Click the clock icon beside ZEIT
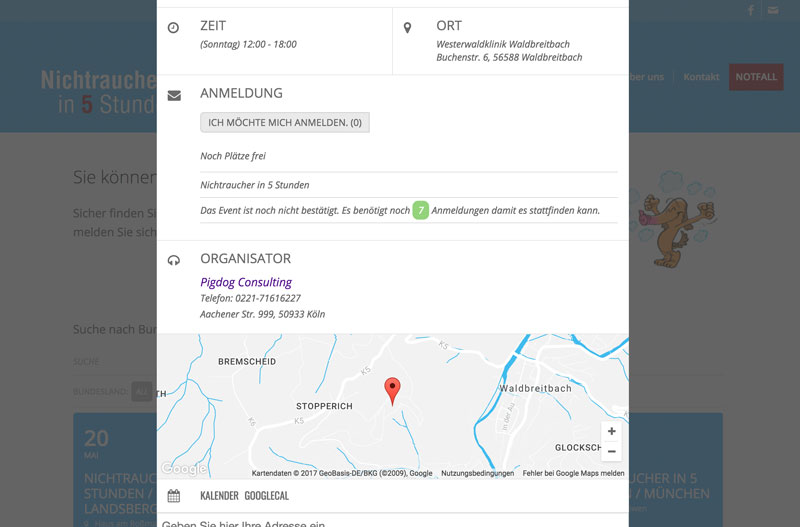Image resolution: width=800 pixels, height=527 pixels. [173, 28]
